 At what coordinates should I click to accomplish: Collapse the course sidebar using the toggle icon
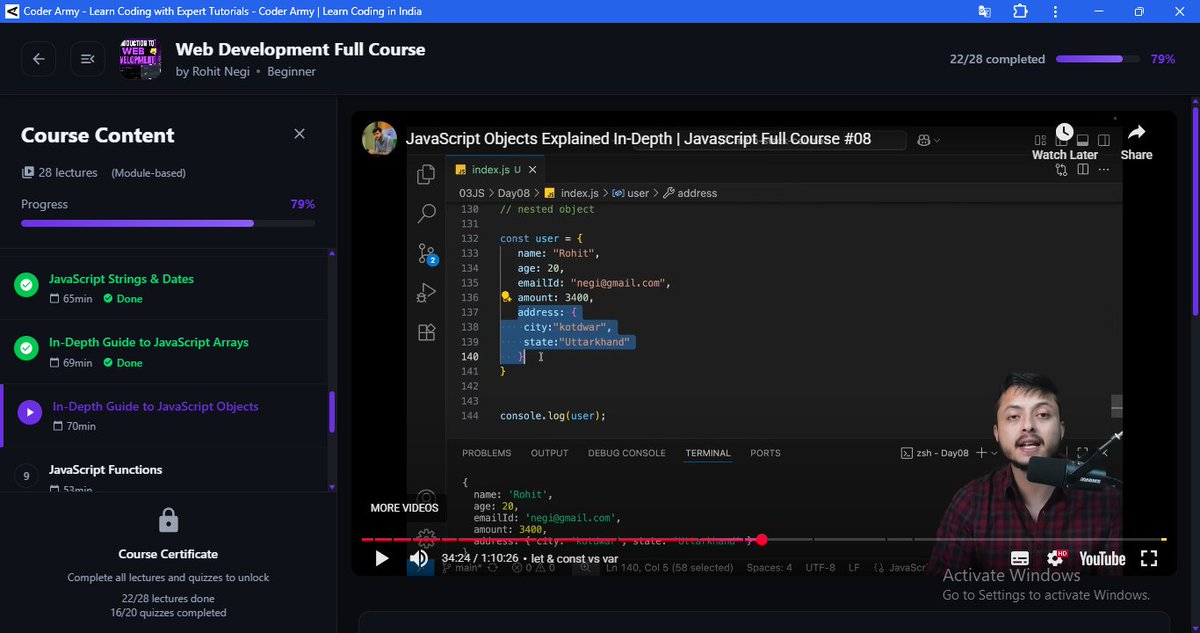click(88, 59)
